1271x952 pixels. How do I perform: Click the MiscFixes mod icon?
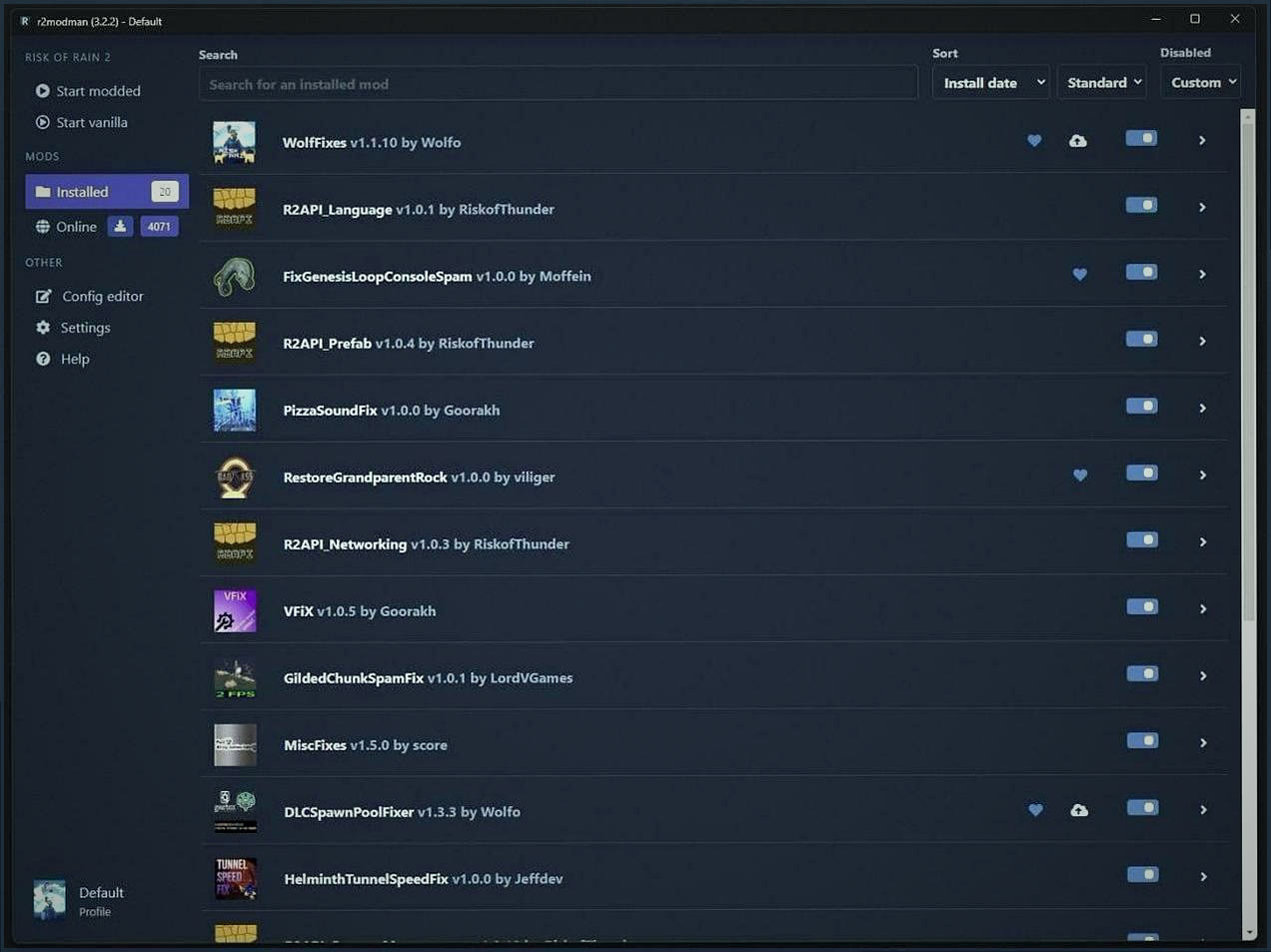pos(235,744)
